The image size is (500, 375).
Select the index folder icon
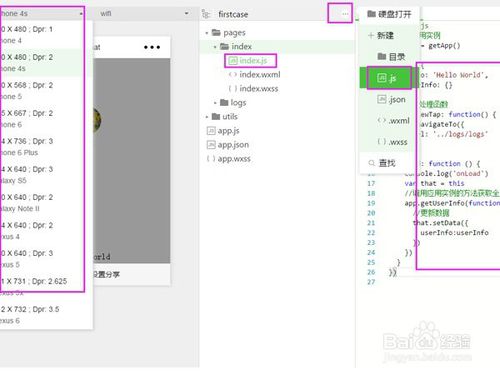[224, 46]
